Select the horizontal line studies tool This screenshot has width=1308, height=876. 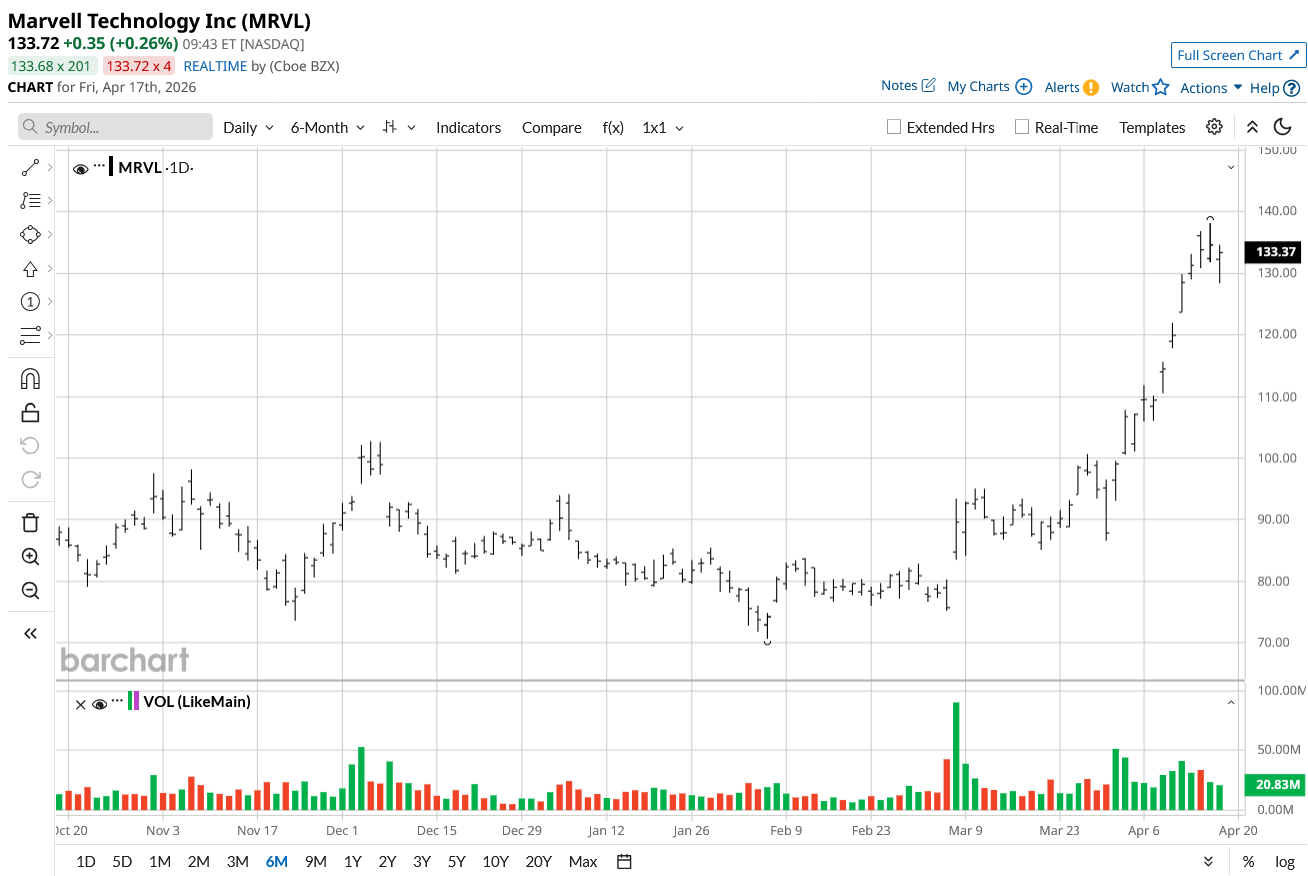tap(30, 335)
